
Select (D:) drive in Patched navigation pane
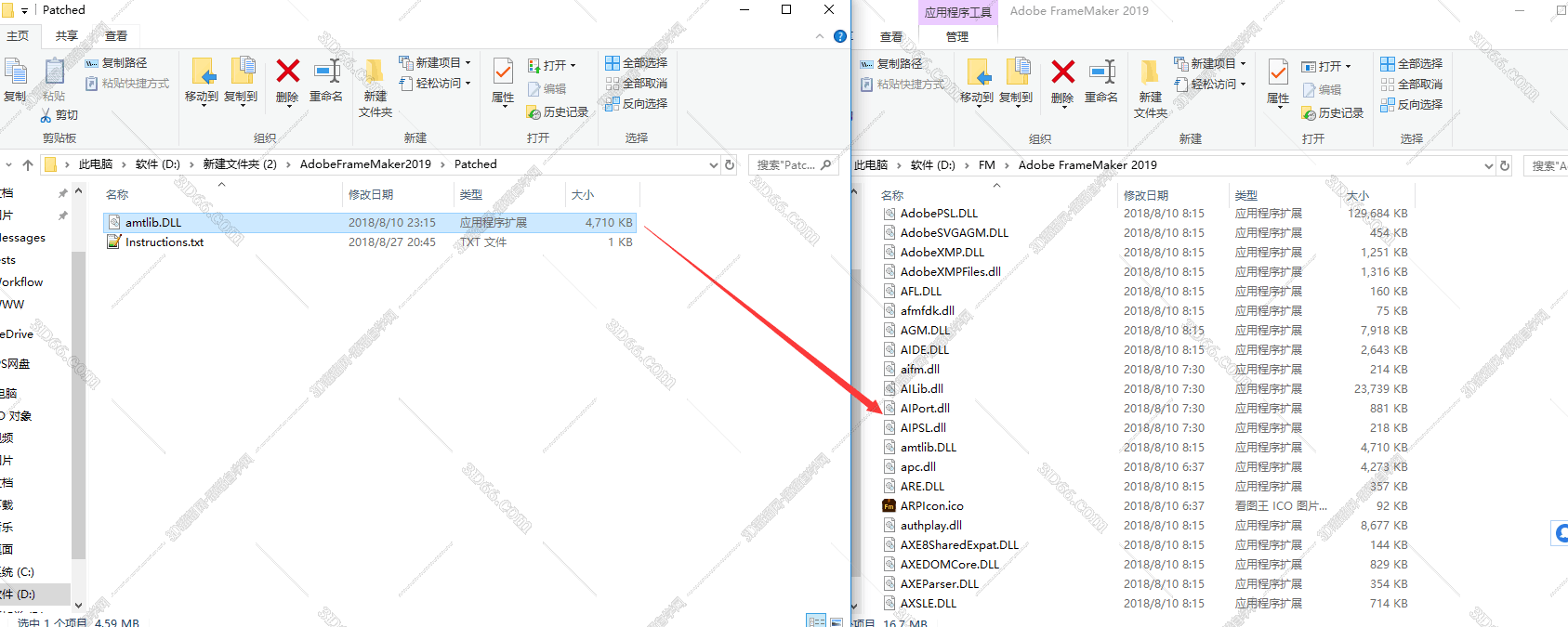tap(34, 594)
